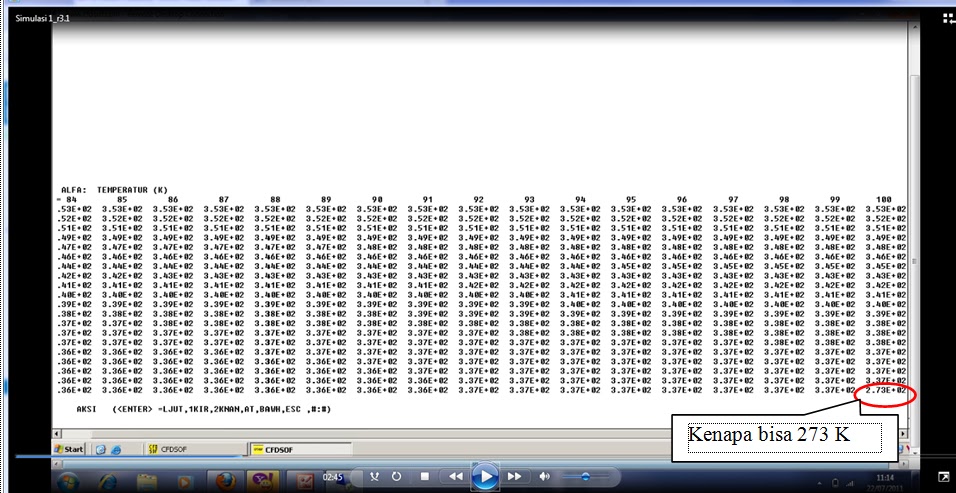Select column header 95
The image size is (956, 493).
[x=630, y=199]
